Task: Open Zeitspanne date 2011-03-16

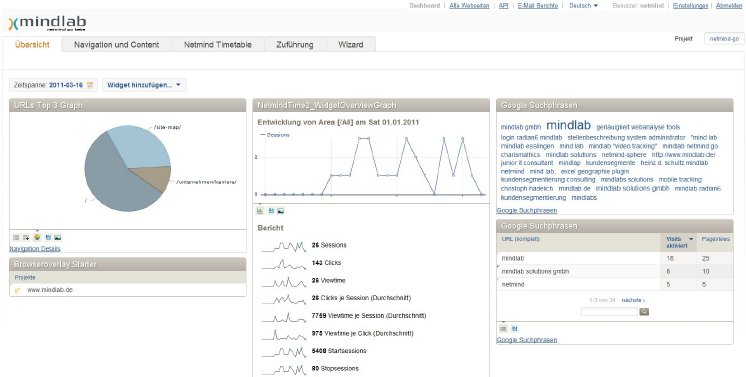Action: [x=66, y=85]
